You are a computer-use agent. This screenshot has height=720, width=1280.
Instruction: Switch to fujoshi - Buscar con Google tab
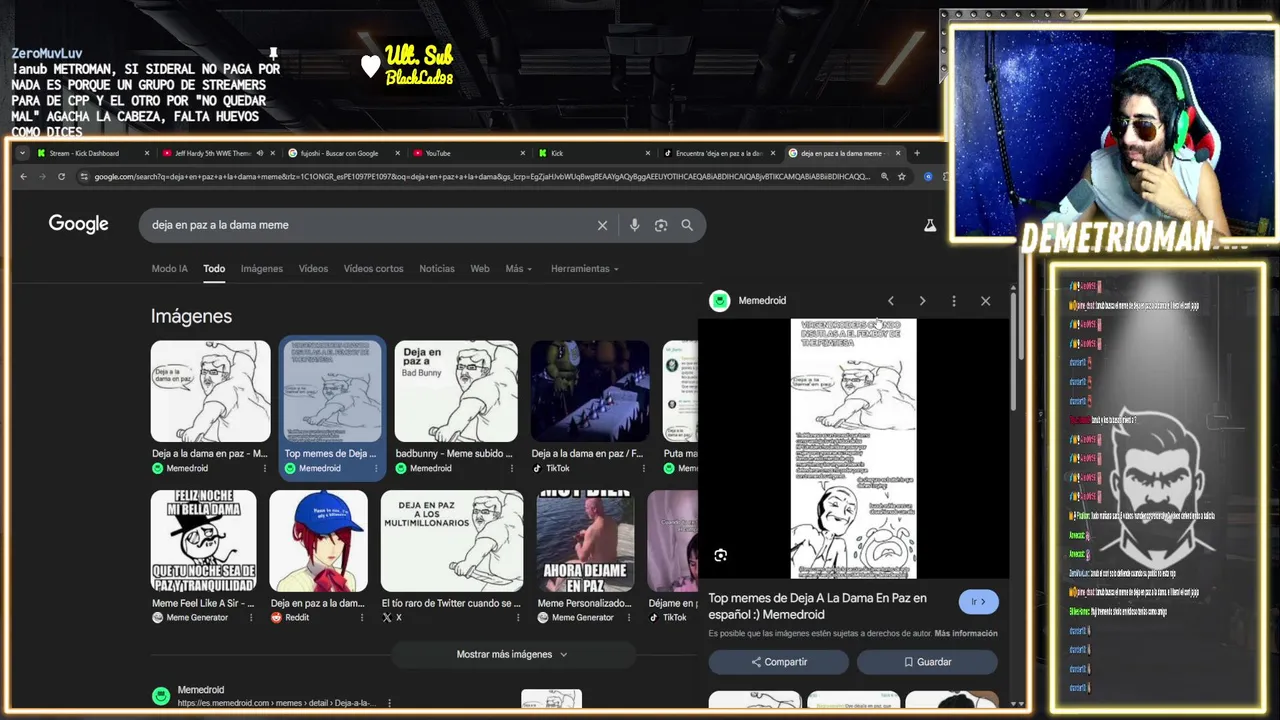(341, 153)
